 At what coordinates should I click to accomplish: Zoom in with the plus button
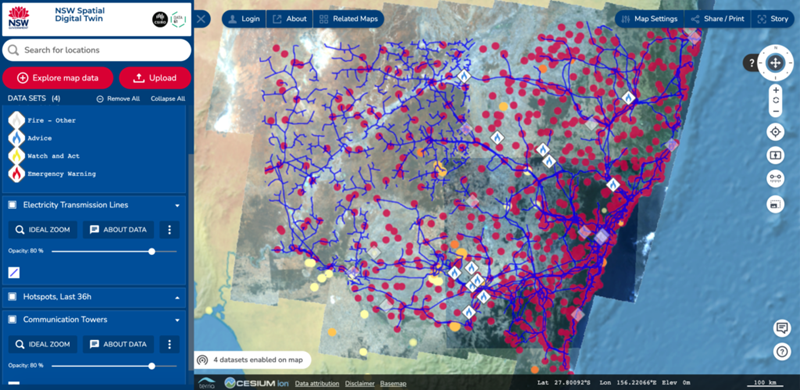point(776,90)
